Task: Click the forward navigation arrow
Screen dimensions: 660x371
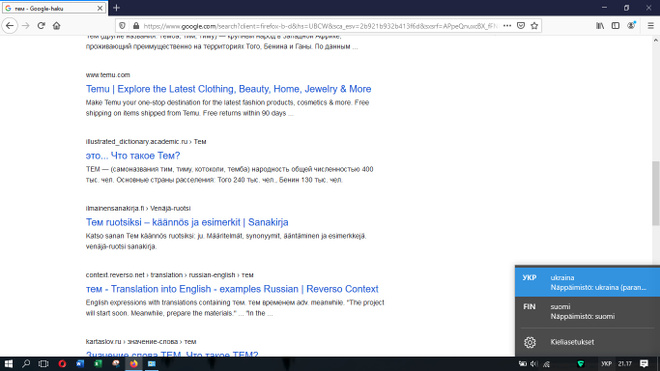Action: (26, 26)
